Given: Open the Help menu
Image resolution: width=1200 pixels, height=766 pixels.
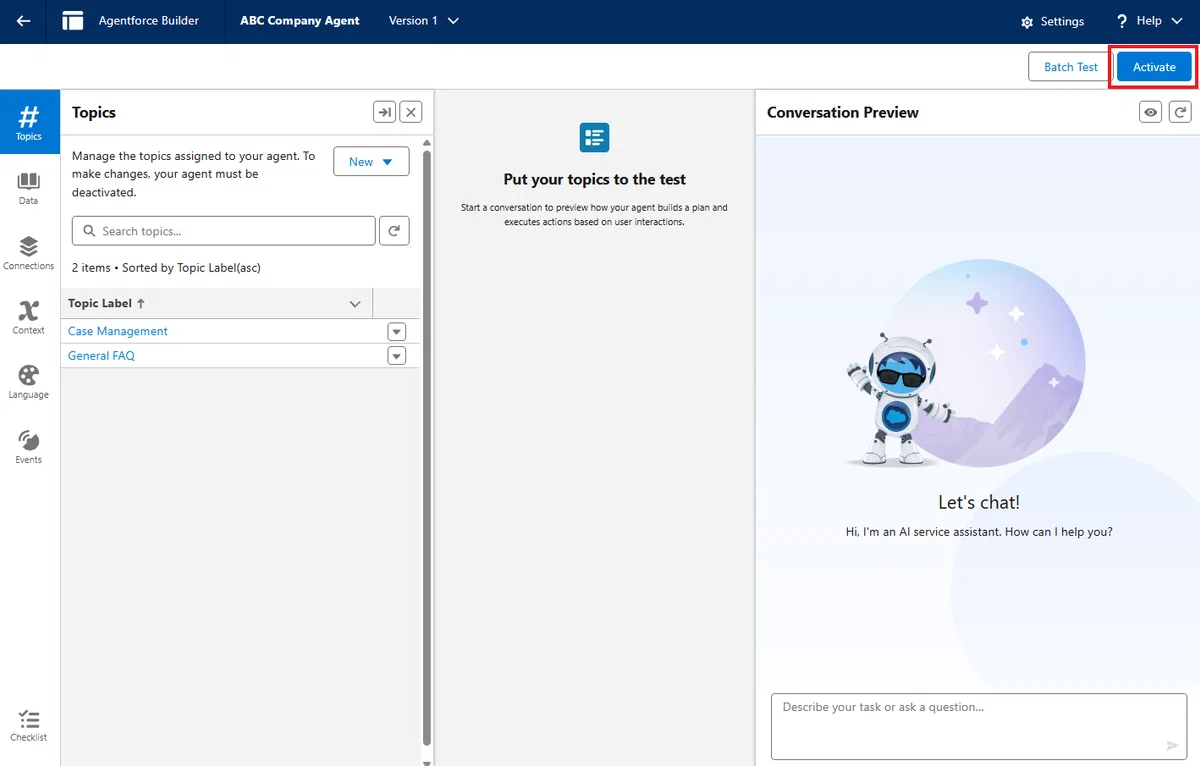Looking at the screenshot, I should pyautogui.click(x=1150, y=21).
